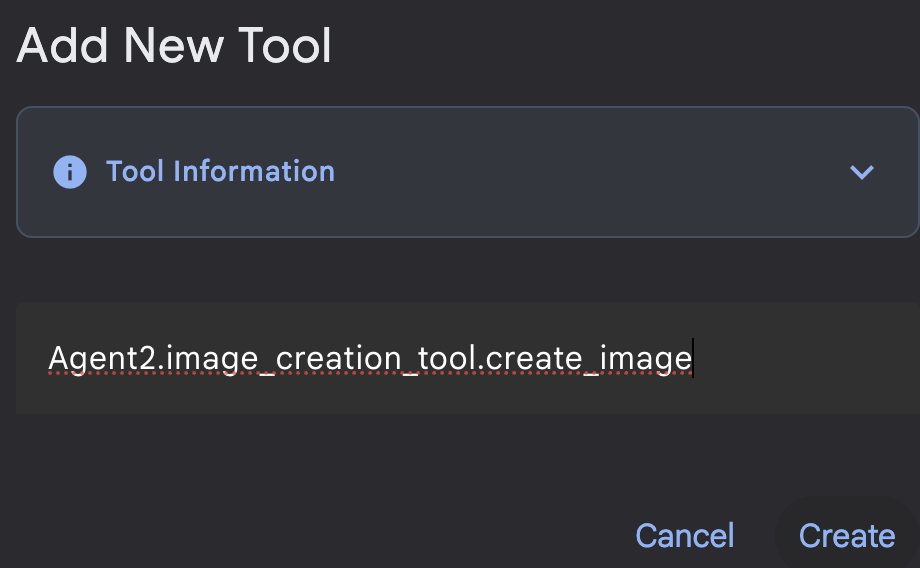920x568 pixels.
Task: Click the red-underlined text in the field
Action: pyautogui.click(x=370, y=358)
